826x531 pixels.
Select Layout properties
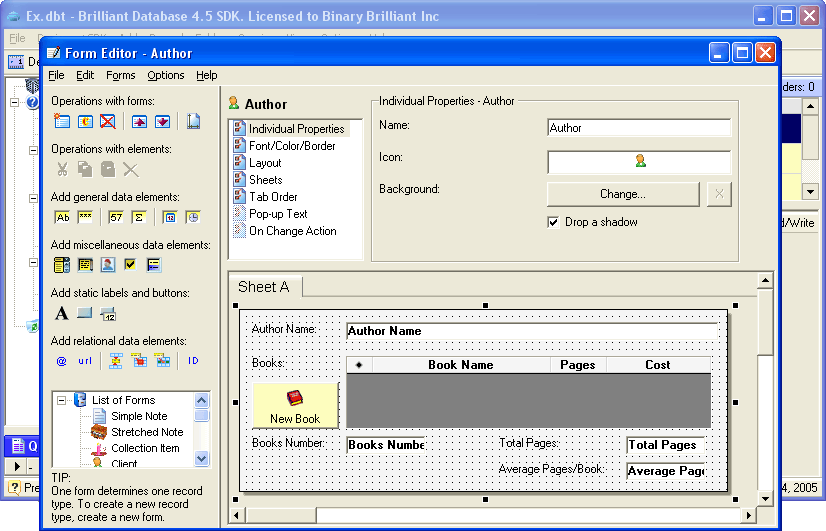[265, 163]
